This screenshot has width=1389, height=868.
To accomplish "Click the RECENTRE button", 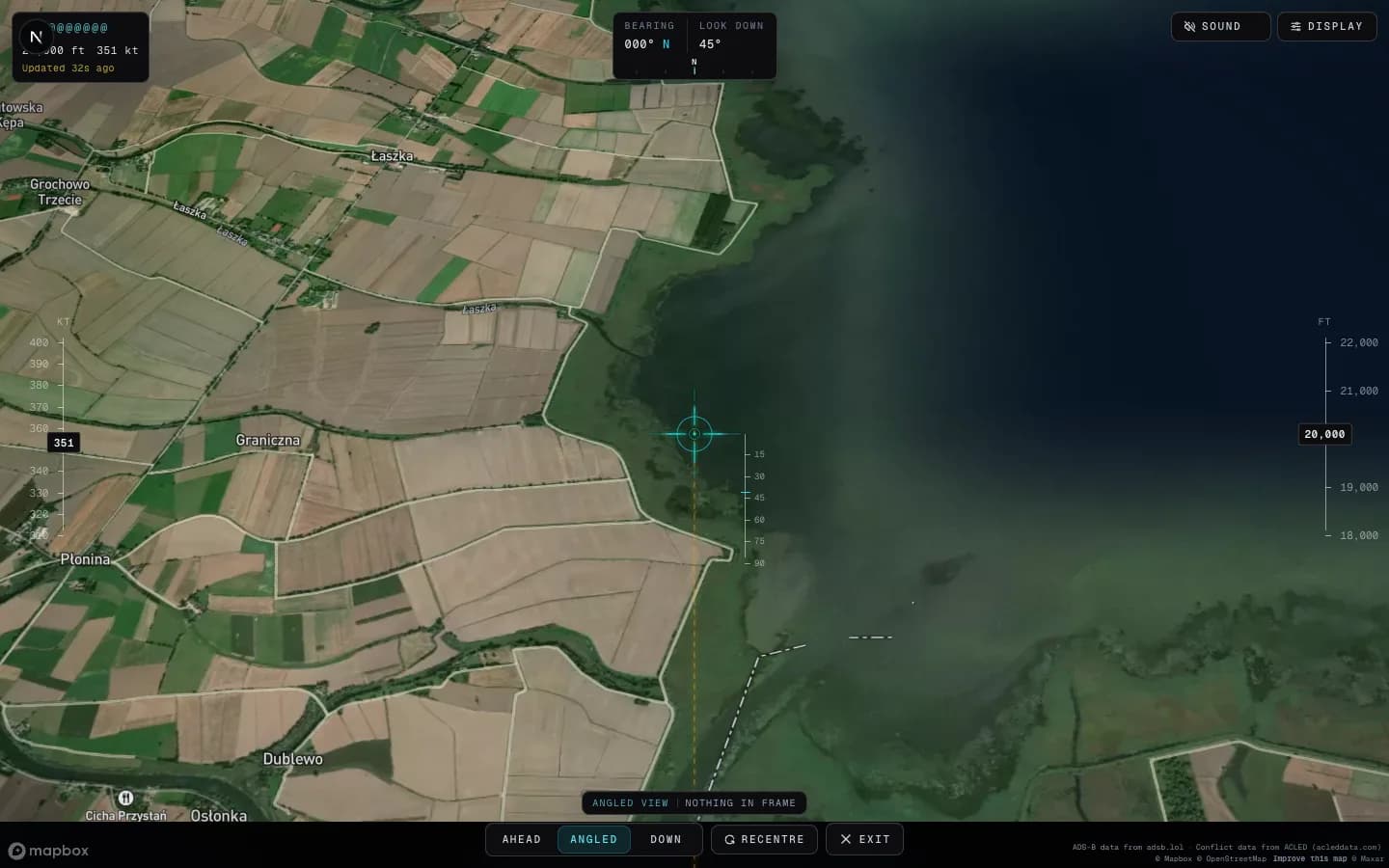I will click(764, 839).
